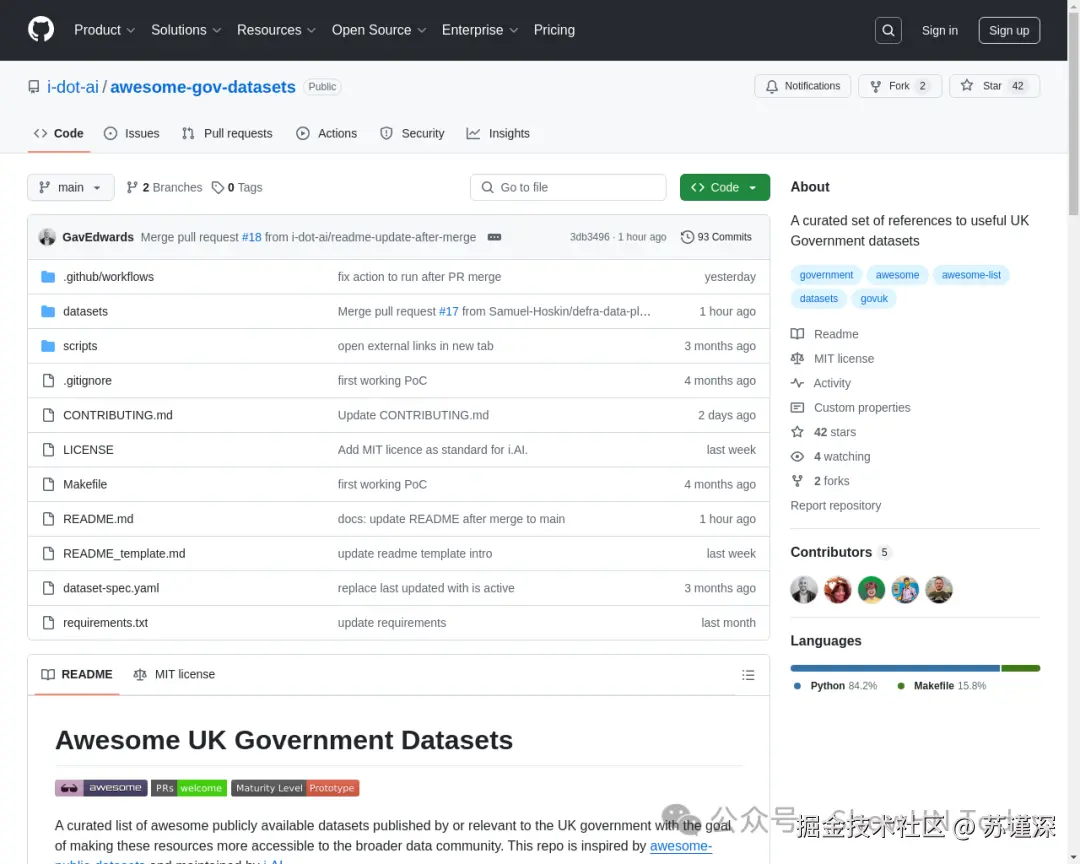
Task: Open pull request #18 link
Action: pos(251,237)
